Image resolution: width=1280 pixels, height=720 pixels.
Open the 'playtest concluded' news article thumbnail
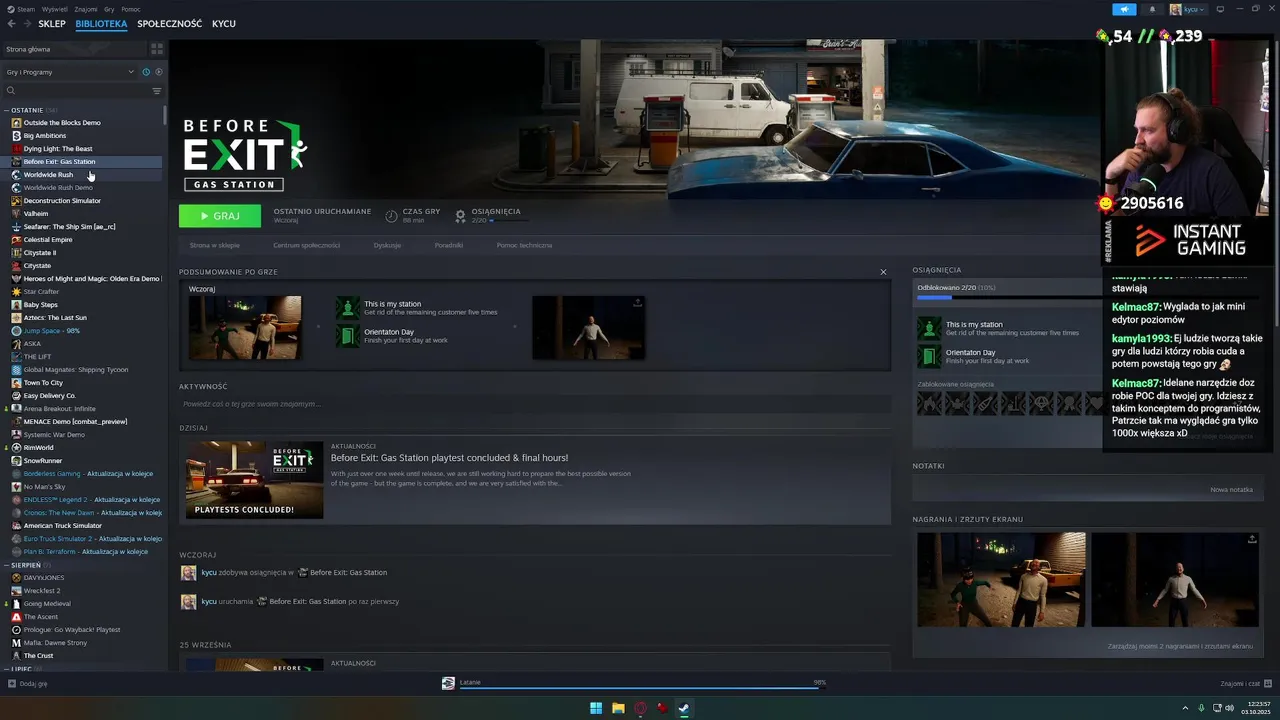[254, 480]
